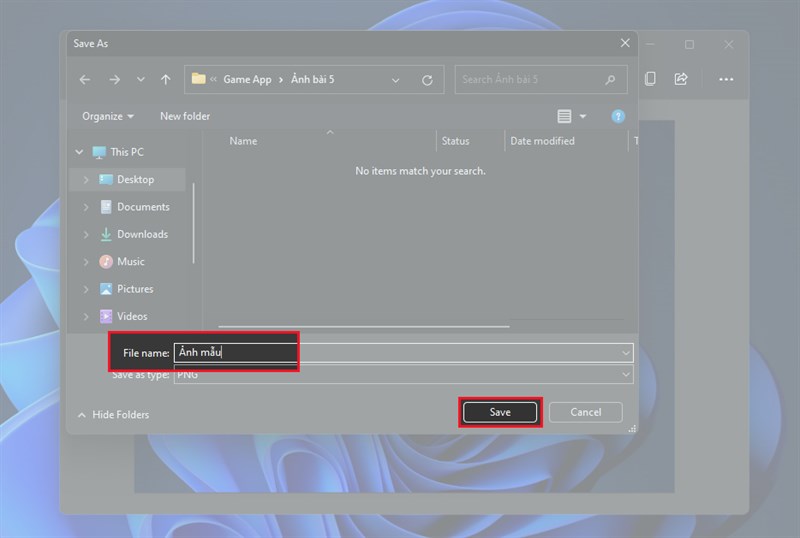The width and height of the screenshot is (800, 538).
Task: Open recent locations chevron beside forward arrow
Action: coord(140,80)
